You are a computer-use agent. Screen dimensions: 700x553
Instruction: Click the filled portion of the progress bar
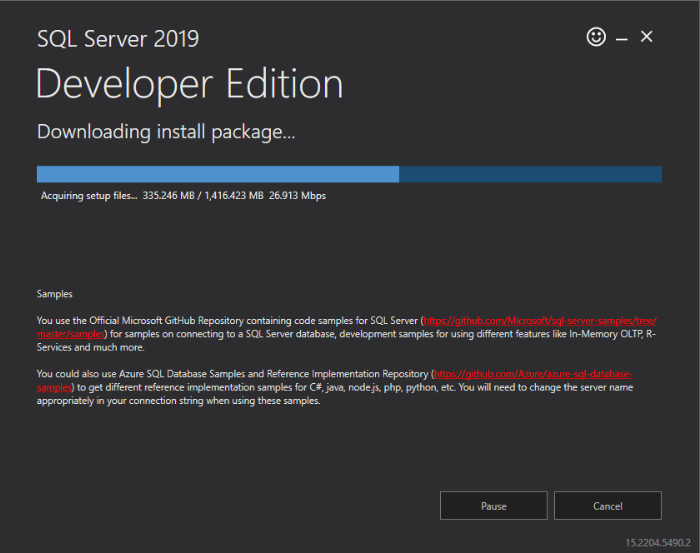[x=218, y=174]
